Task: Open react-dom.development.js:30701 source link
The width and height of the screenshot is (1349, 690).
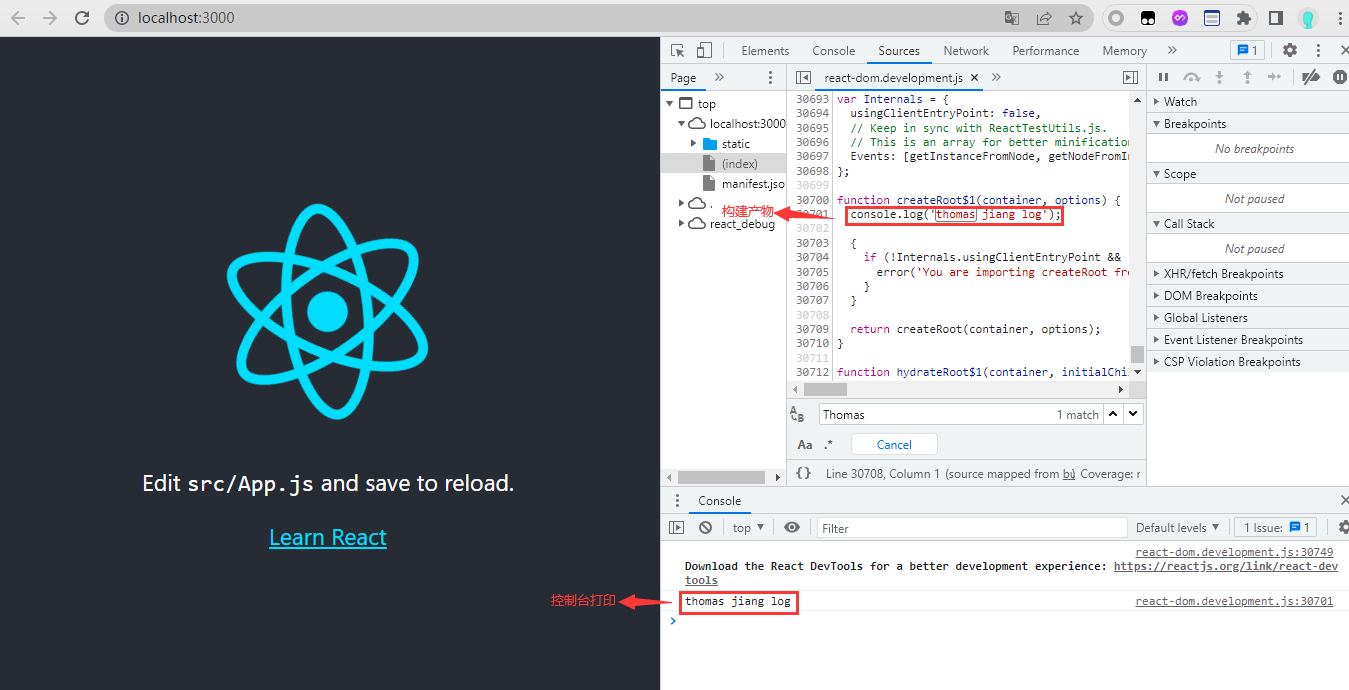Action: click(1234, 601)
